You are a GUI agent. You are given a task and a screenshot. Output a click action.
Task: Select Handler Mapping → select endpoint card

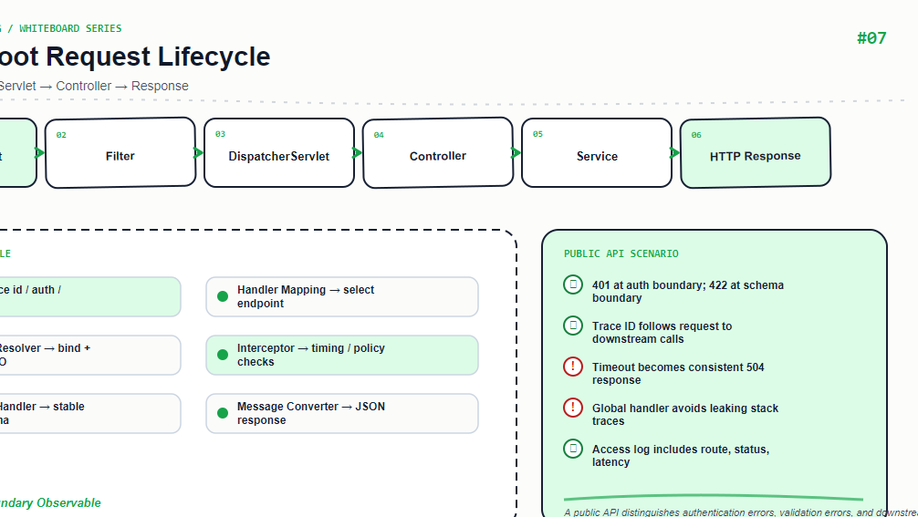coord(342,296)
